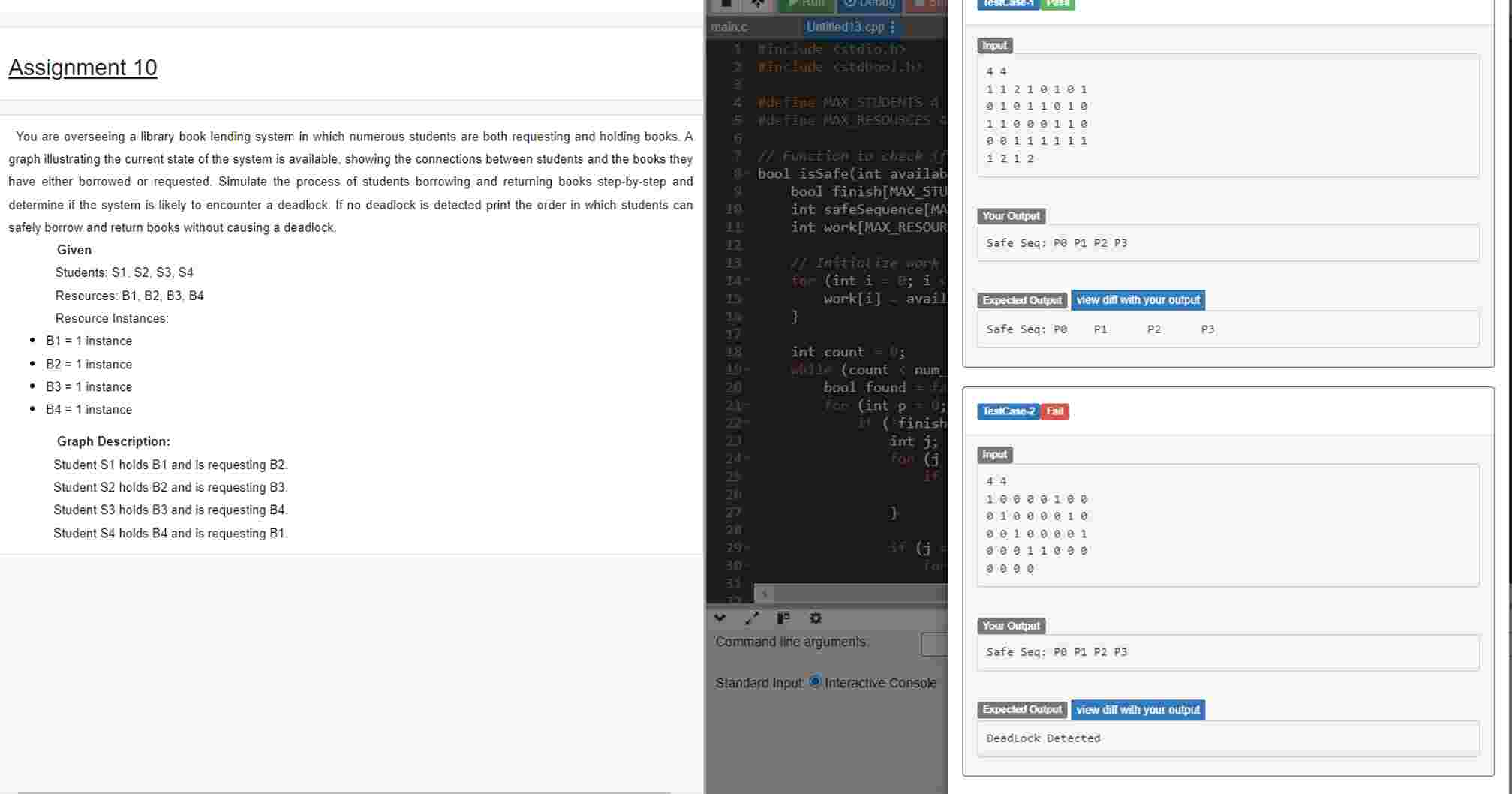Click the save icon on the toolbar
The width and height of the screenshot is (1512, 794).
coord(726,4)
